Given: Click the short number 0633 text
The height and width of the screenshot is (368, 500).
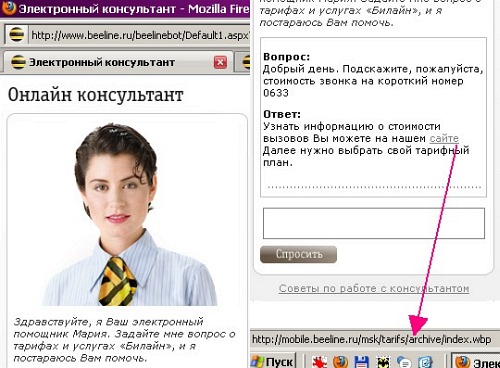Looking at the screenshot, I should click(276, 93).
